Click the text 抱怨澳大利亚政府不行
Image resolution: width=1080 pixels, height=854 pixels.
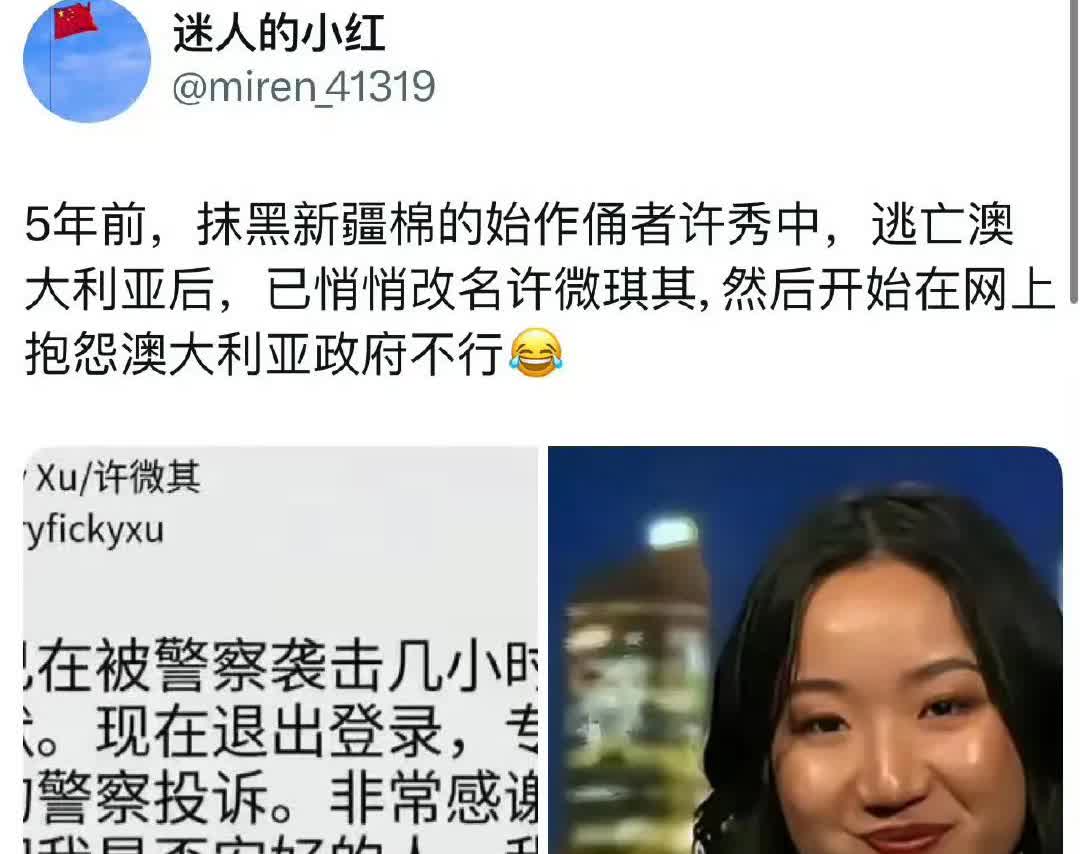(264, 354)
